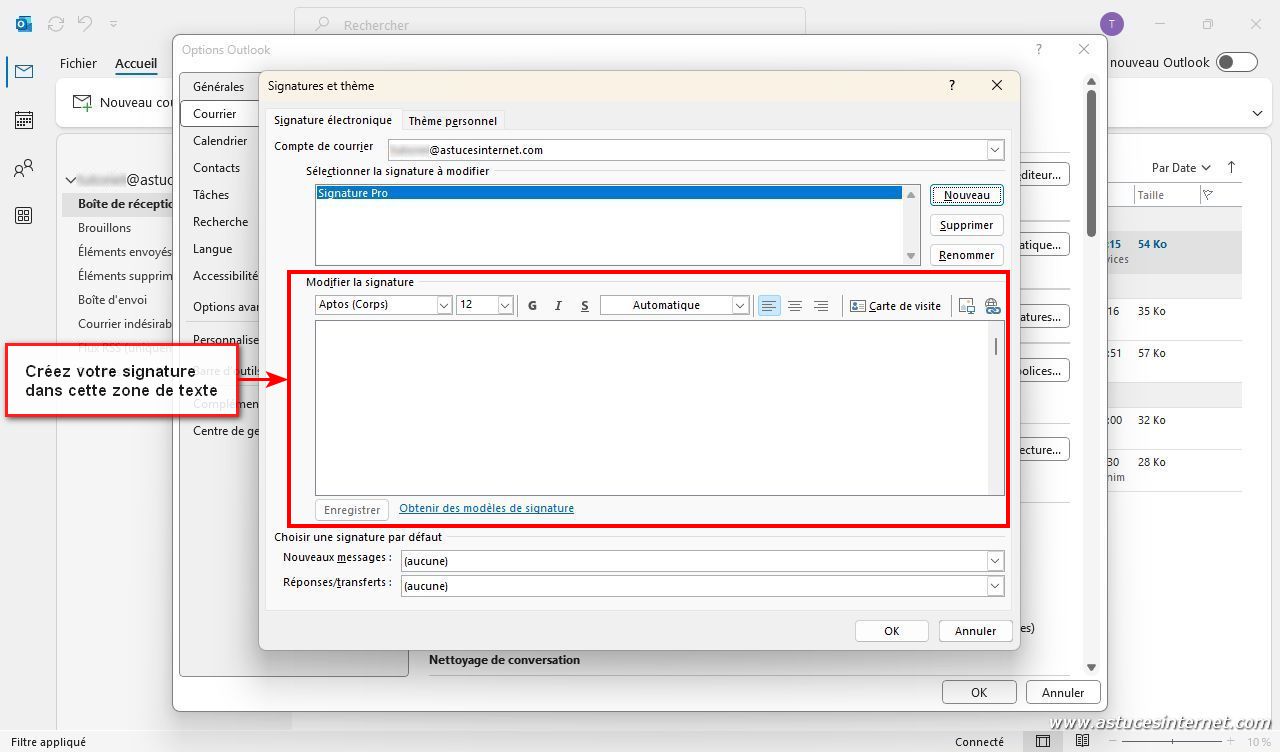Select Contacts in Options Outlook categories

[x=217, y=168]
